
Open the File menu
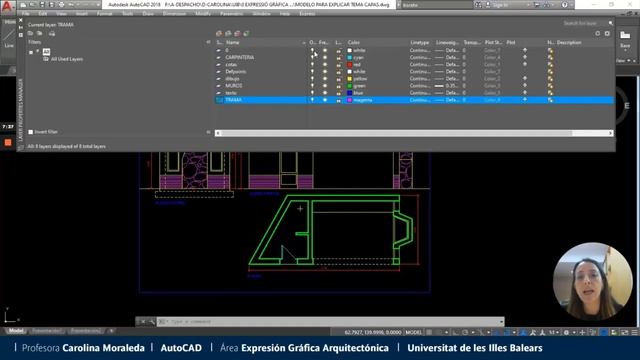(25, 13)
